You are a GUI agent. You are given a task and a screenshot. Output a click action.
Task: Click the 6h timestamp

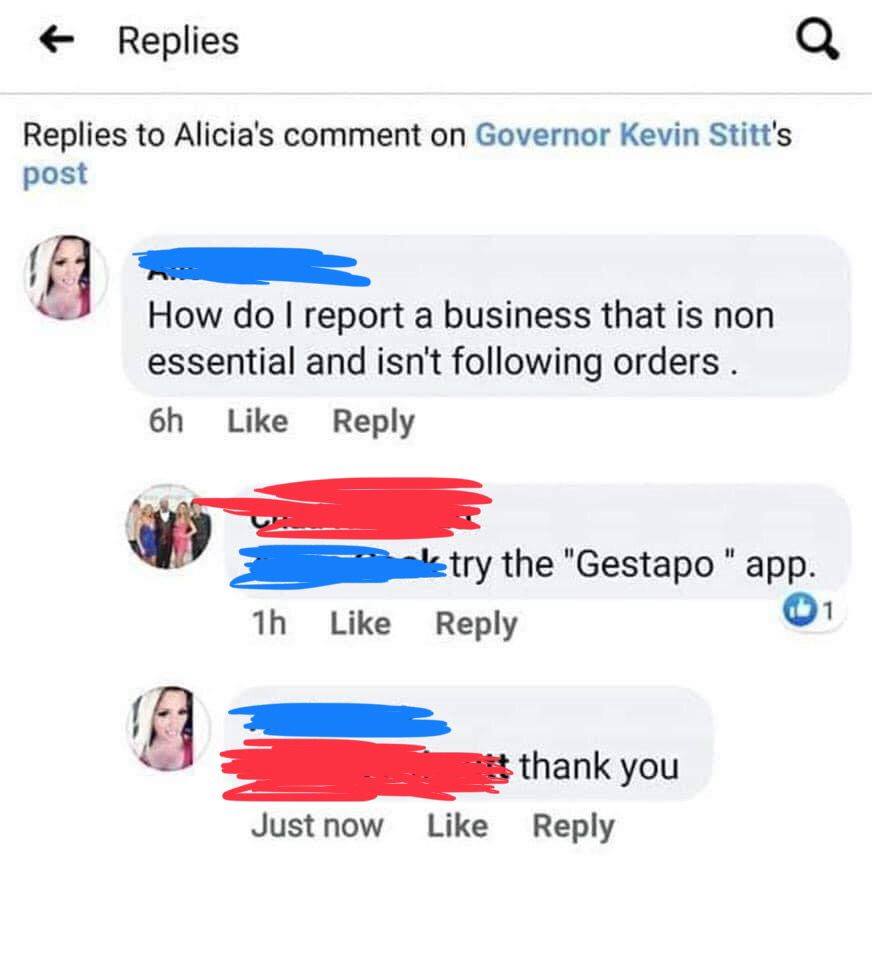[x=166, y=421]
